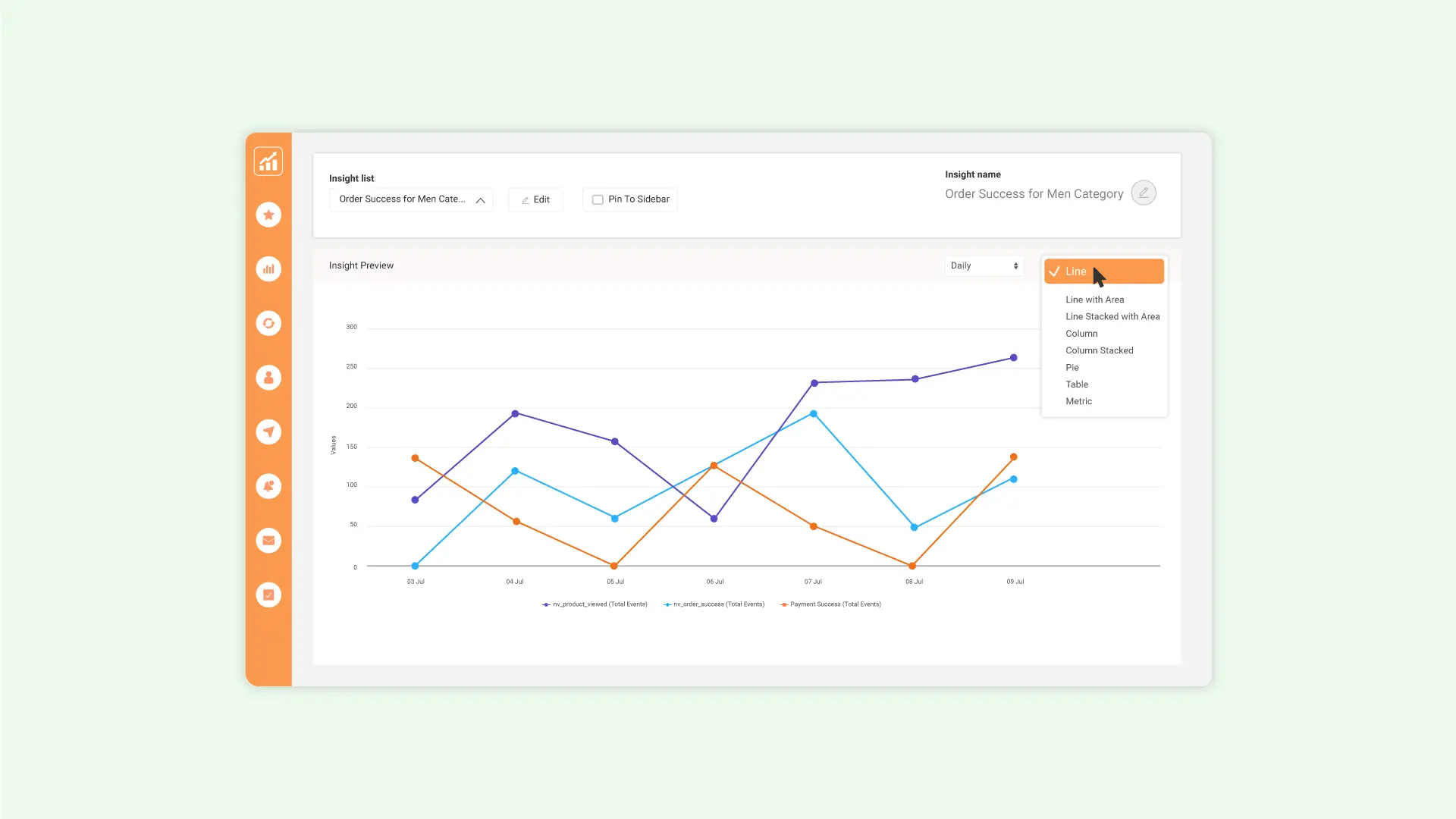1456x819 pixels.
Task: Click the pencil icon beside insight name
Action: click(1144, 193)
